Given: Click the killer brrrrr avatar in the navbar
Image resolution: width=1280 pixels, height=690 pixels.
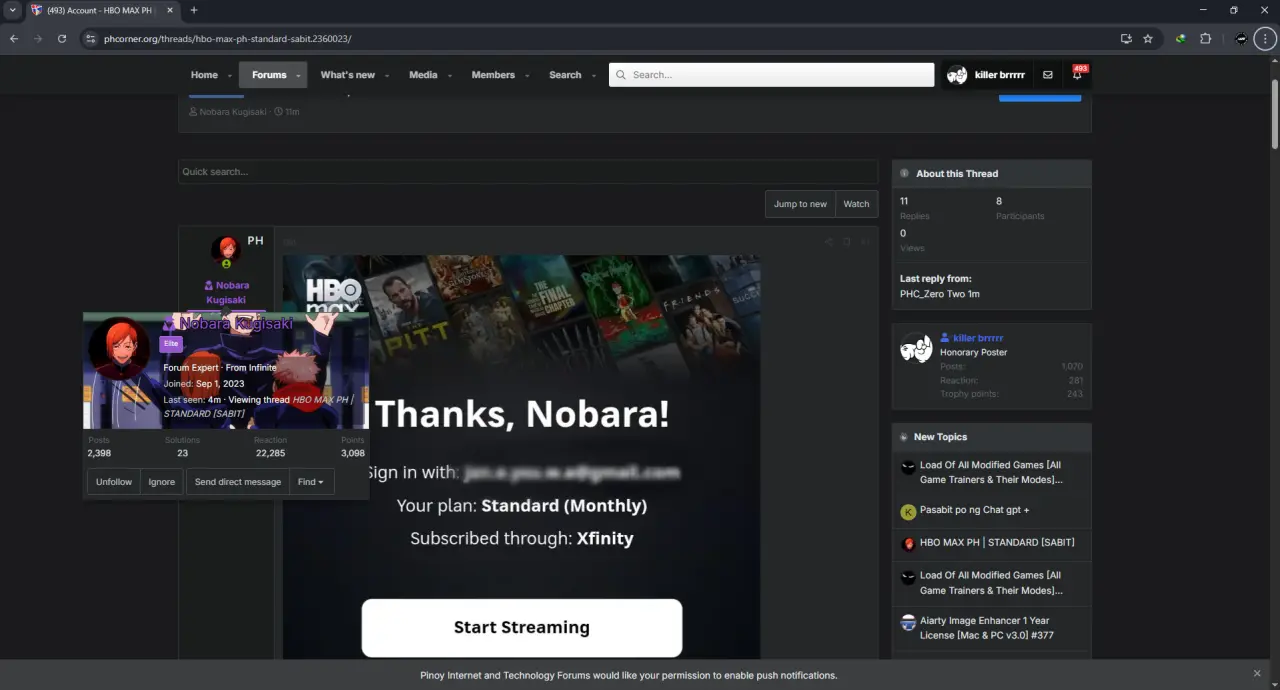Looking at the screenshot, I should (x=957, y=75).
